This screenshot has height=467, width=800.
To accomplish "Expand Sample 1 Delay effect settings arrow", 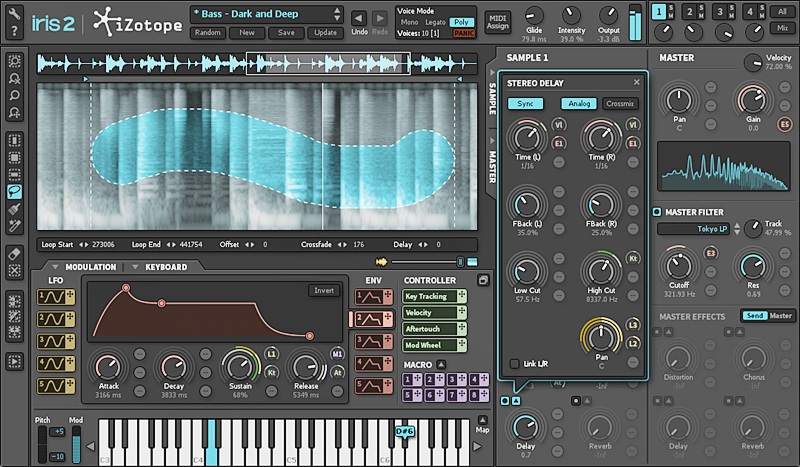I will coord(516,401).
